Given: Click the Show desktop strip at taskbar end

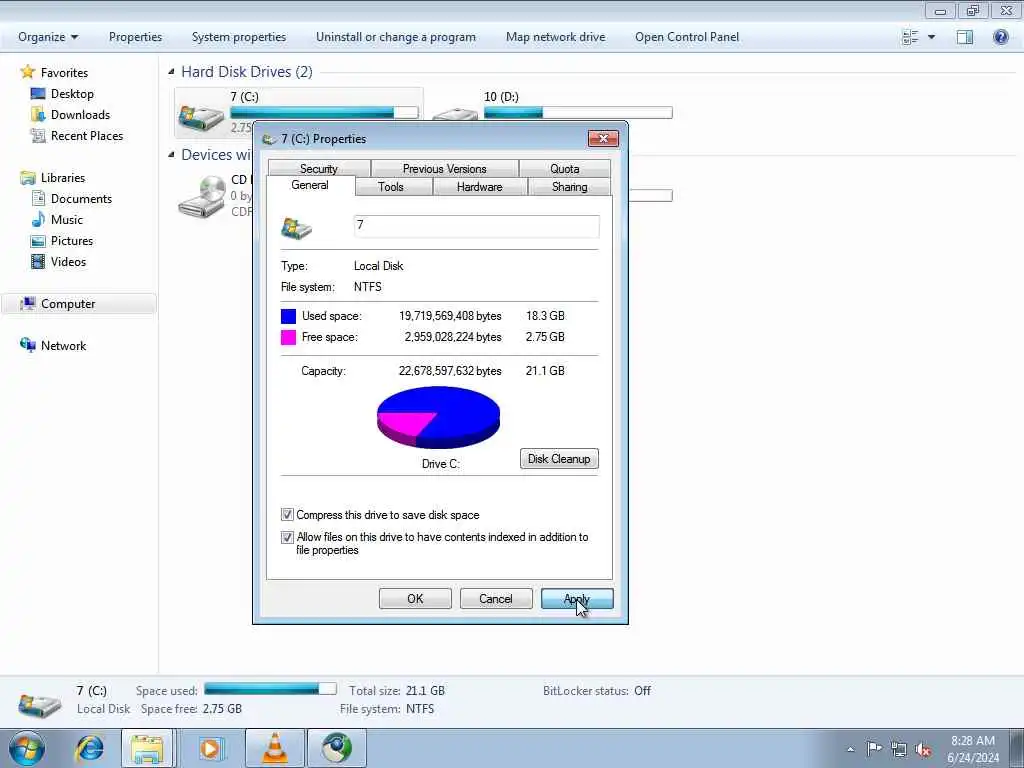Looking at the screenshot, I should pos(1016,748).
